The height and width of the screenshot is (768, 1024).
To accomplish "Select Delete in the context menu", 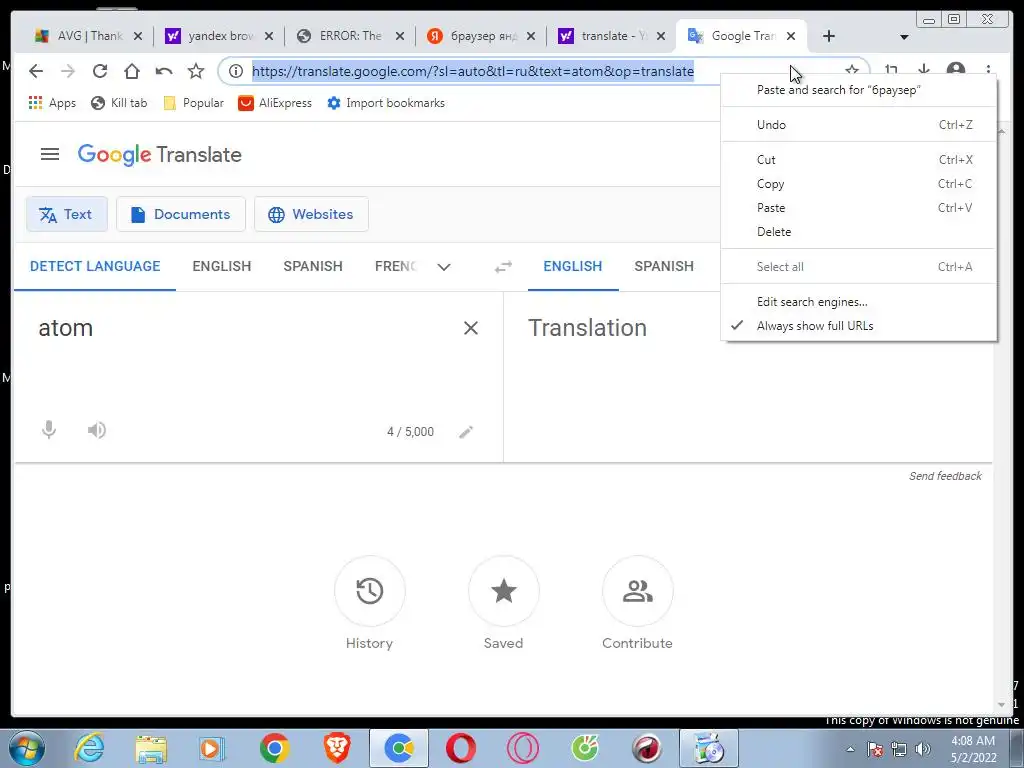I will 859,232.
